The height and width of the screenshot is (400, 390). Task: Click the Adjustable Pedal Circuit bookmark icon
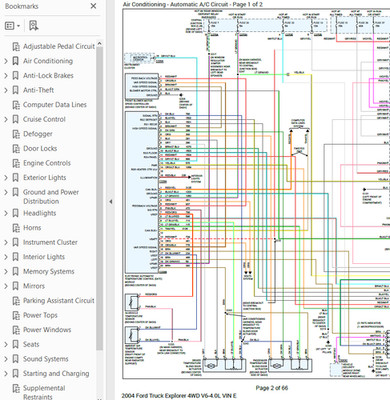click(x=16, y=46)
